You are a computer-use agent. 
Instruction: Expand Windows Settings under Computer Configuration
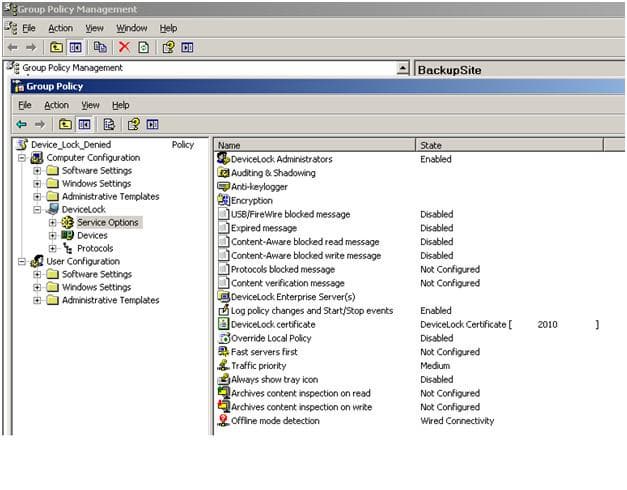pos(37,184)
